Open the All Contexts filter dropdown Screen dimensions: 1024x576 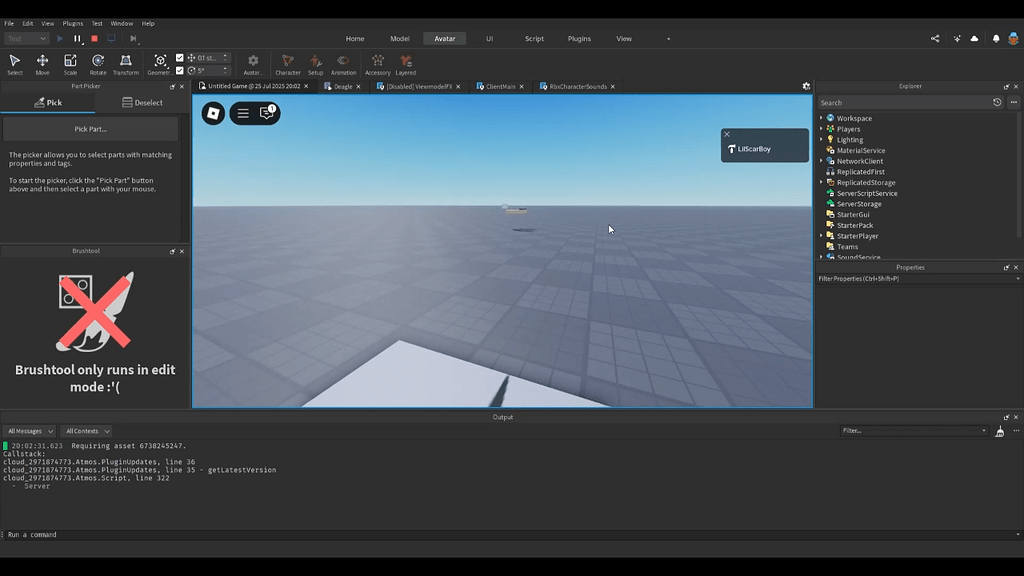87,431
